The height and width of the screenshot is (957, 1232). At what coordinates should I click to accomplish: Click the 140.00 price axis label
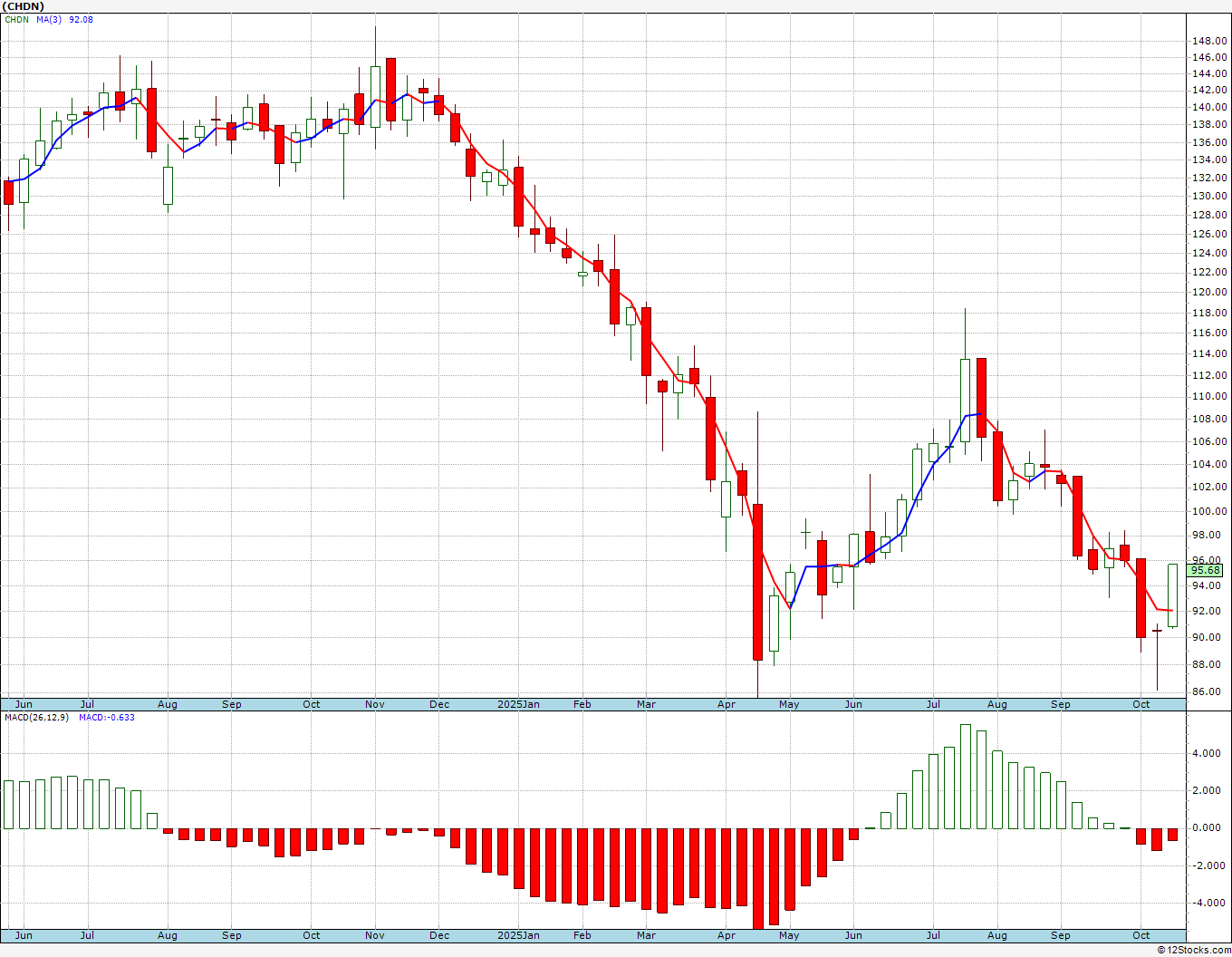[1210, 108]
